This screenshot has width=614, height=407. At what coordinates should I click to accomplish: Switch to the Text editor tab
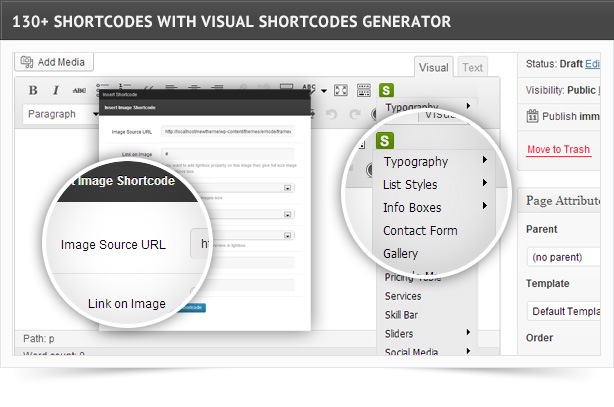[473, 68]
